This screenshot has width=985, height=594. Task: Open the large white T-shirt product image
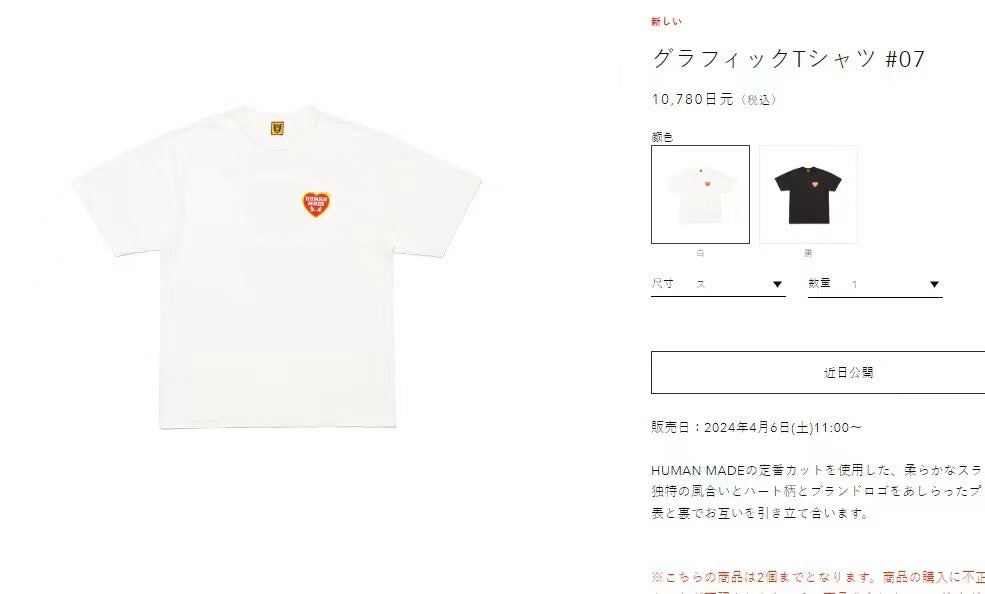coord(277,267)
